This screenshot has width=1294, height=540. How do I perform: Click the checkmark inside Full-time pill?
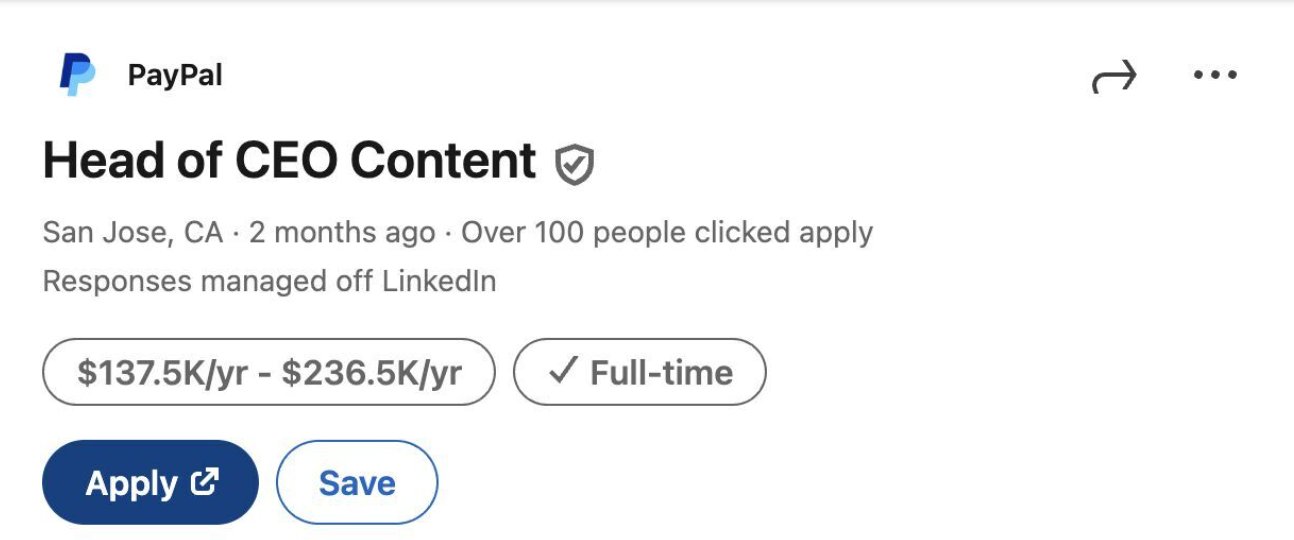click(564, 372)
